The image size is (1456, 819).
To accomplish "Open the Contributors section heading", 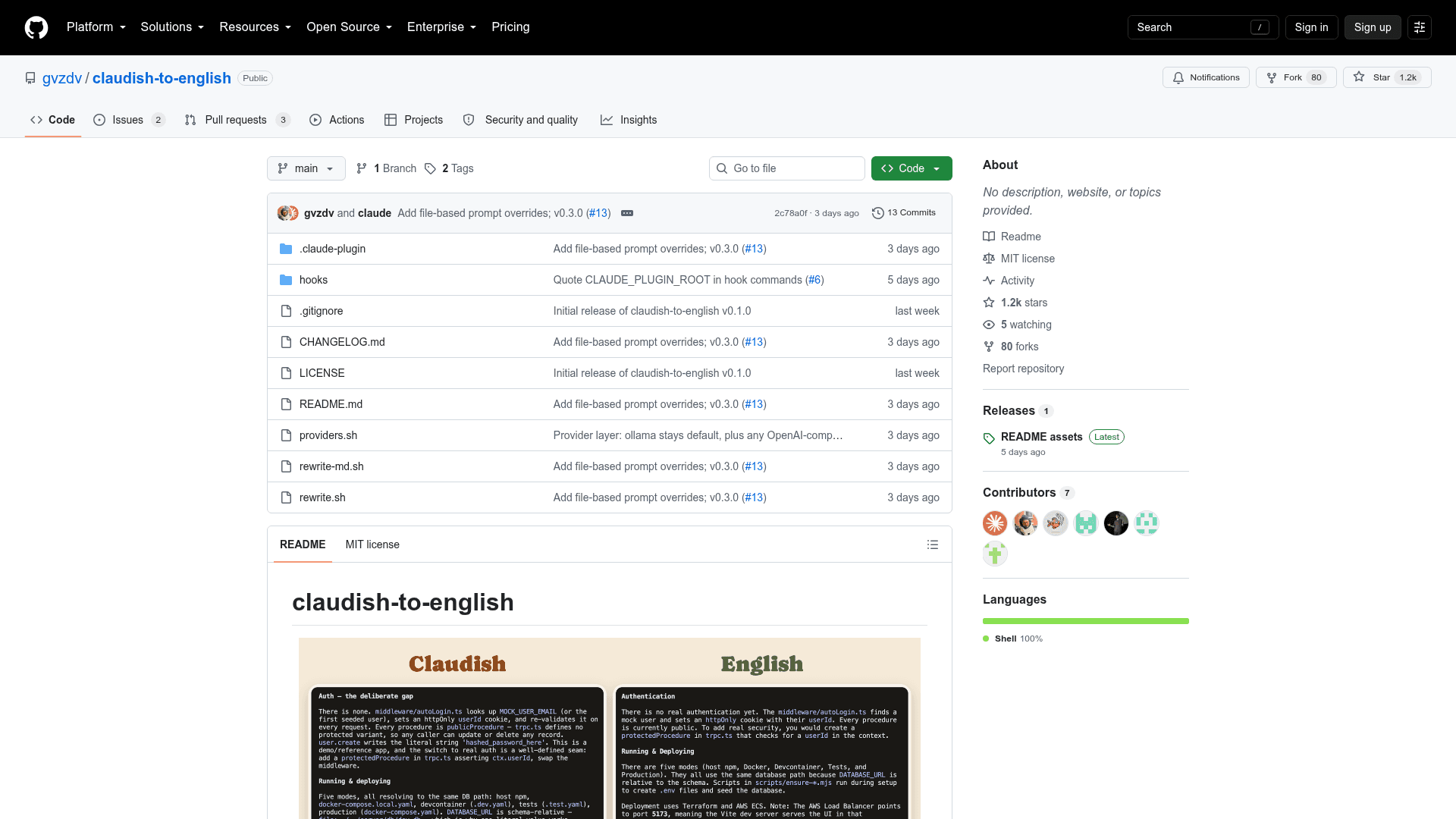I will point(1019,492).
